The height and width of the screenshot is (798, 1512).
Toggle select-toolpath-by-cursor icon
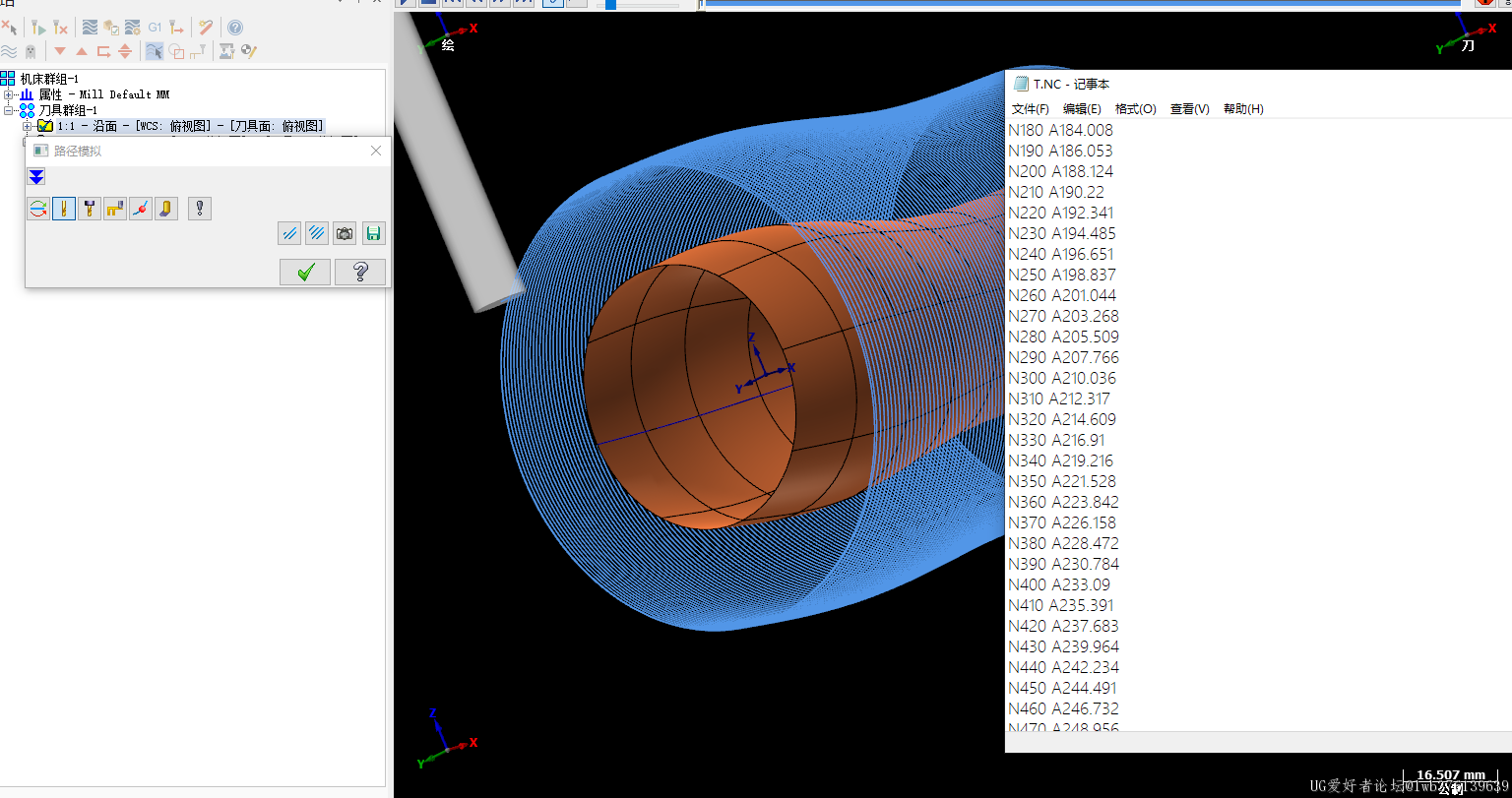tap(155, 51)
